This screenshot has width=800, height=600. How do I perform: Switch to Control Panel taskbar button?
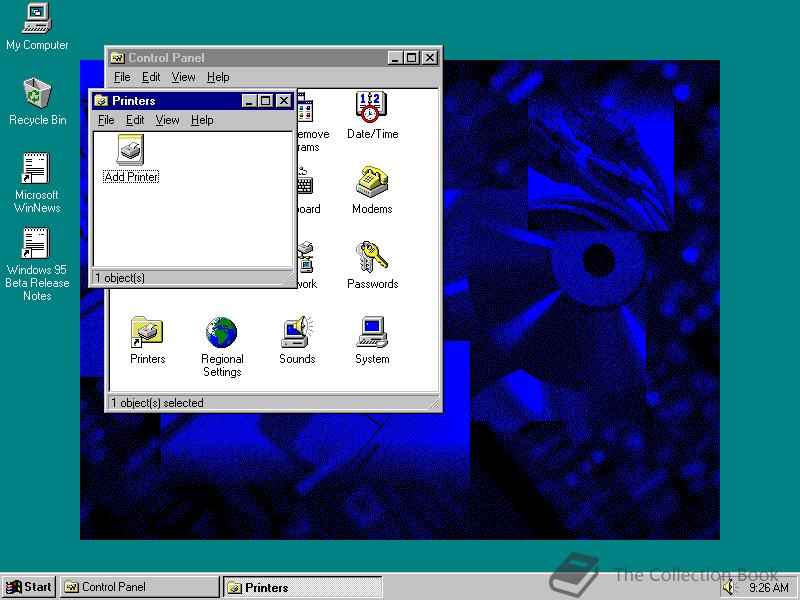139,587
